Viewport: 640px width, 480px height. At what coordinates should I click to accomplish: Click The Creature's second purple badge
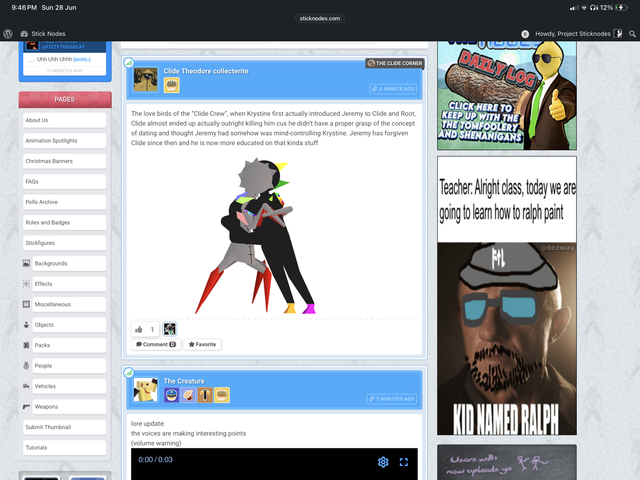click(x=188, y=395)
